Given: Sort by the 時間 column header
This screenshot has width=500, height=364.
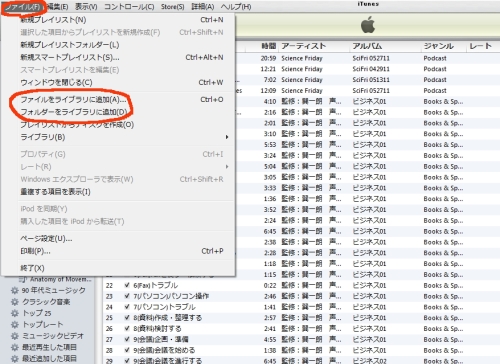Looking at the screenshot, I should (268, 46).
